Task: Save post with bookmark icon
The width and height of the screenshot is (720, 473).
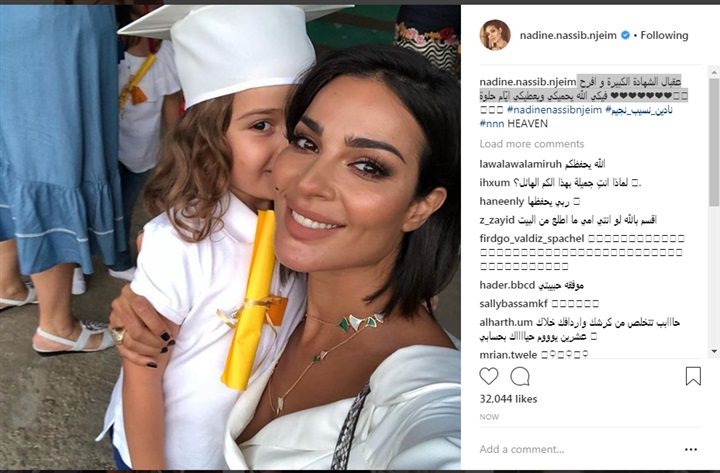Action: (693, 376)
